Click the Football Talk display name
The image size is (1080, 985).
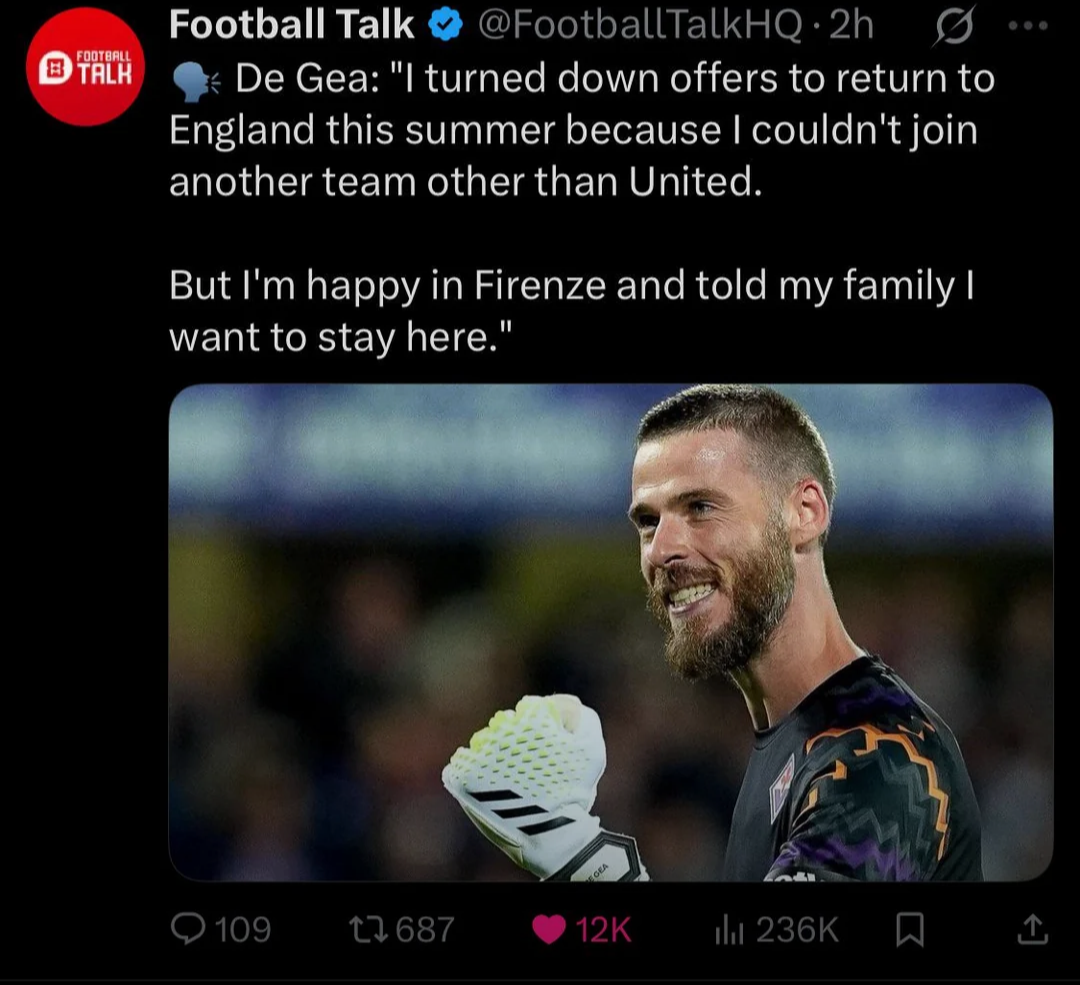[291, 25]
